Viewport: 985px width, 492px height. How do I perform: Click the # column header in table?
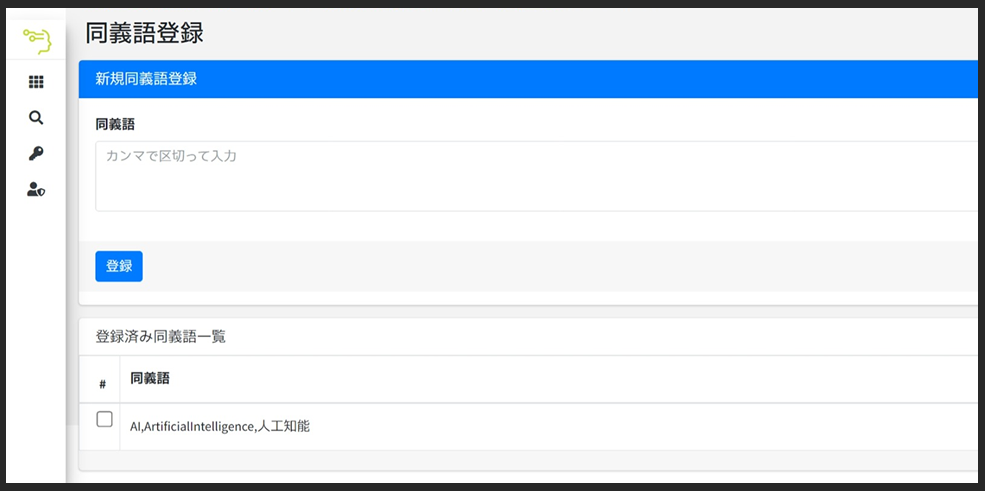pyautogui.click(x=102, y=384)
